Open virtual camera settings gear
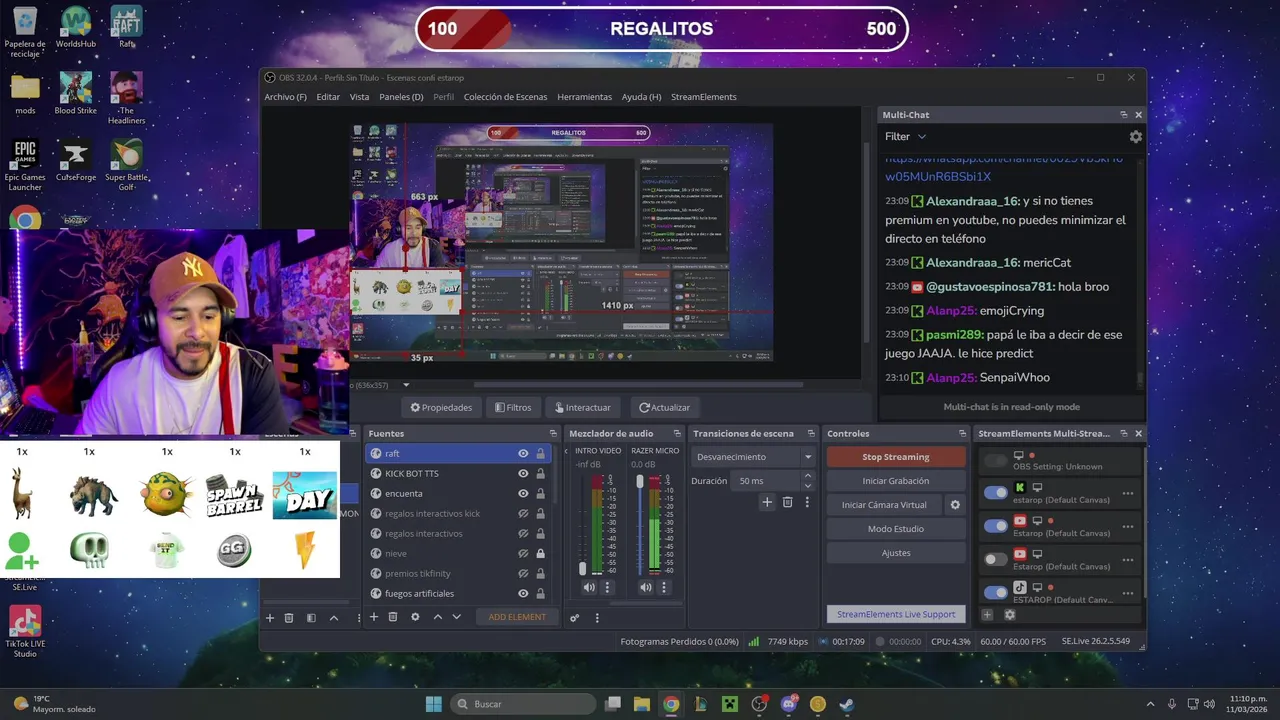Viewport: 1280px width, 720px height. tap(955, 505)
